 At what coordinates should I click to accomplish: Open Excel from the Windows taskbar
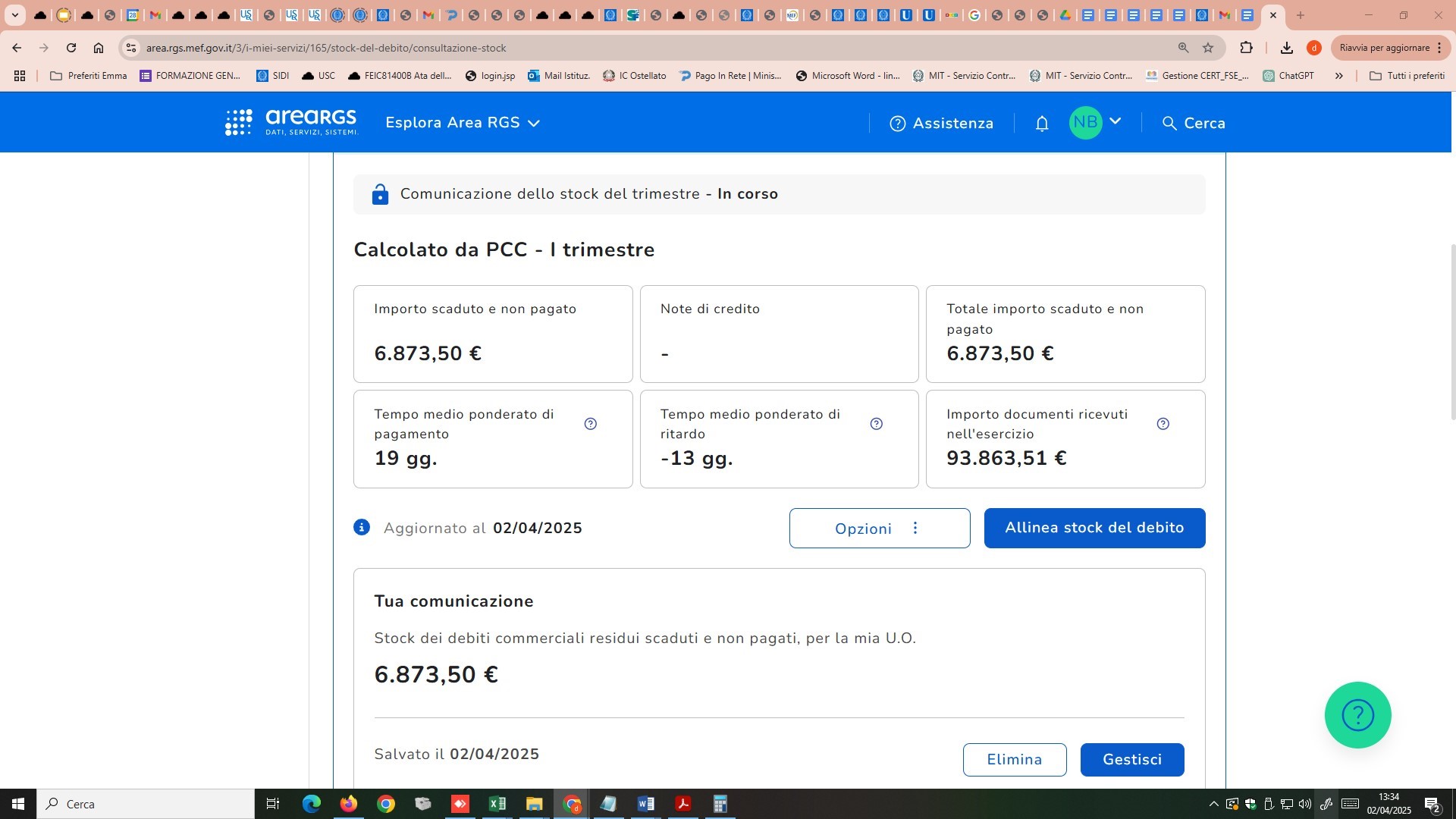pos(497,804)
